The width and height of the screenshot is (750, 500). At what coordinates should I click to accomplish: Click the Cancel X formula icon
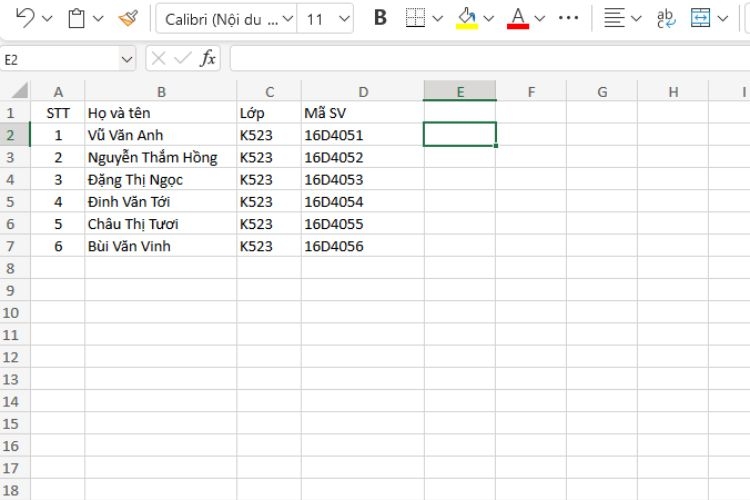(158, 59)
